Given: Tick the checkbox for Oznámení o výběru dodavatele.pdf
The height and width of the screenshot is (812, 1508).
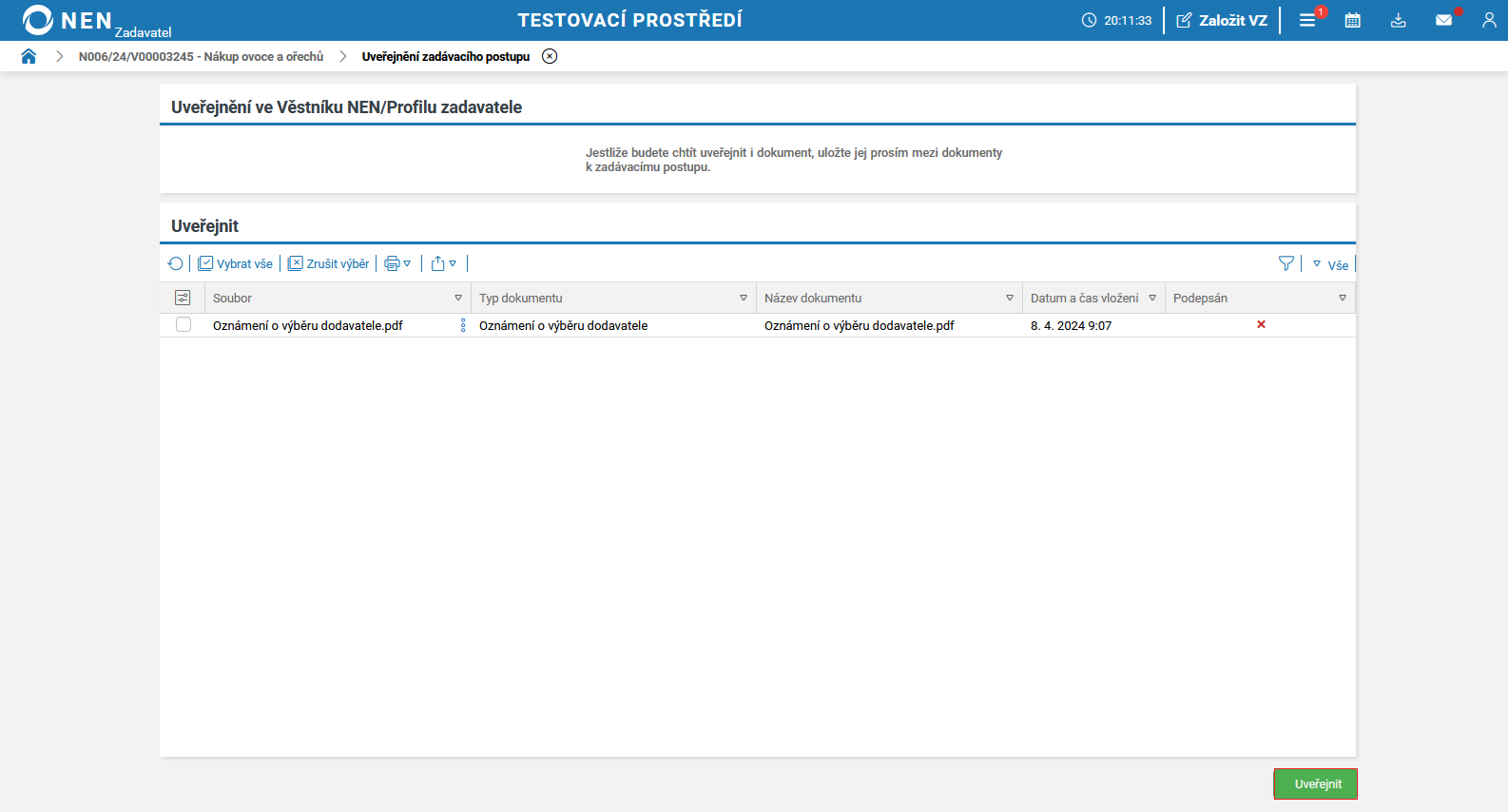Looking at the screenshot, I should click(184, 325).
